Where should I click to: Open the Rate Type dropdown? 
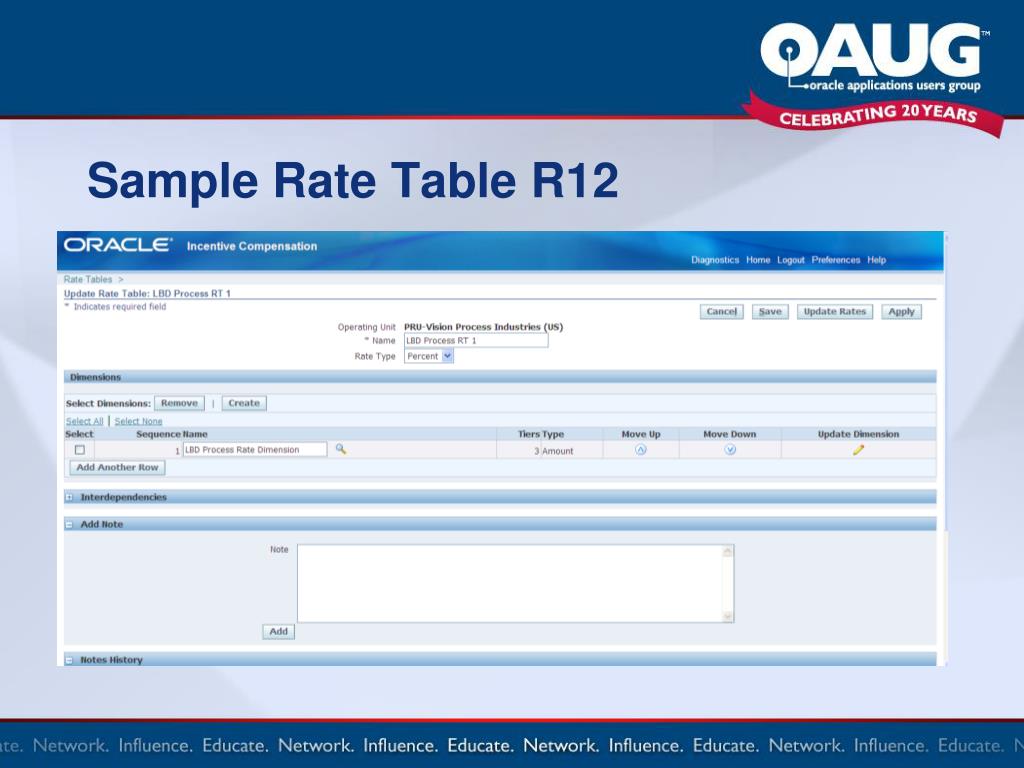[x=429, y=357]
